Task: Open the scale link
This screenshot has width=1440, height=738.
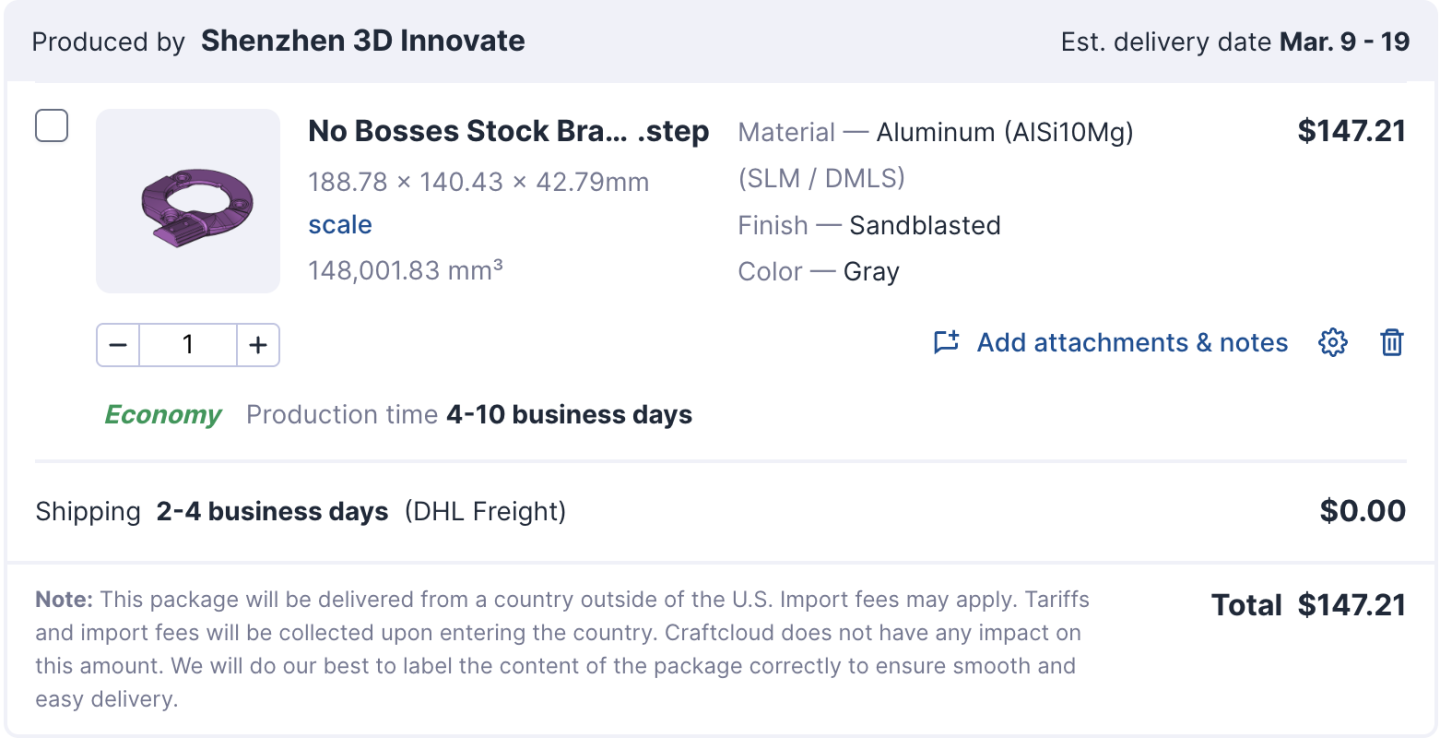Action: (x=340, y=225)
